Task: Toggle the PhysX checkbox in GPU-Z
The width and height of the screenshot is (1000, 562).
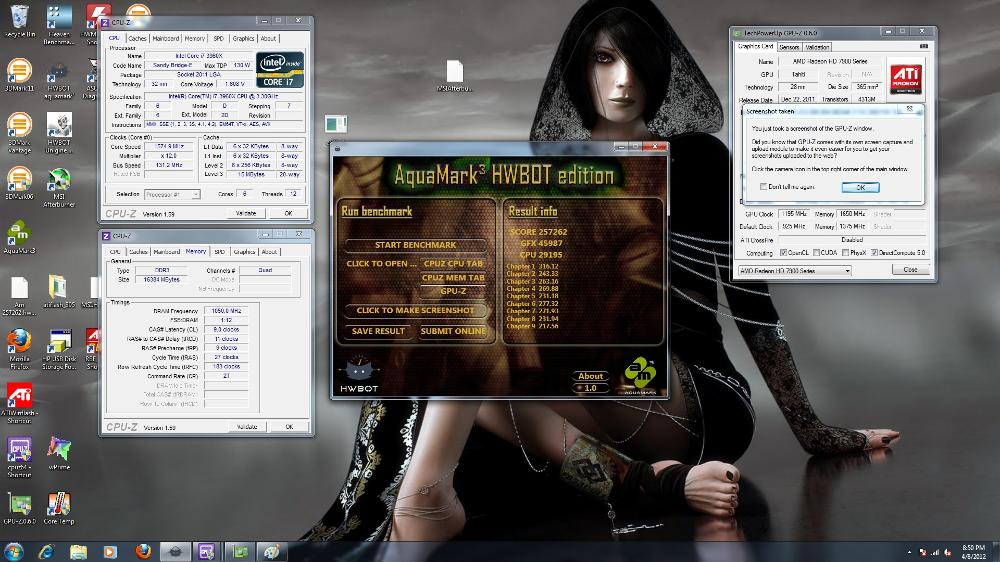Action: pos(845,253)
